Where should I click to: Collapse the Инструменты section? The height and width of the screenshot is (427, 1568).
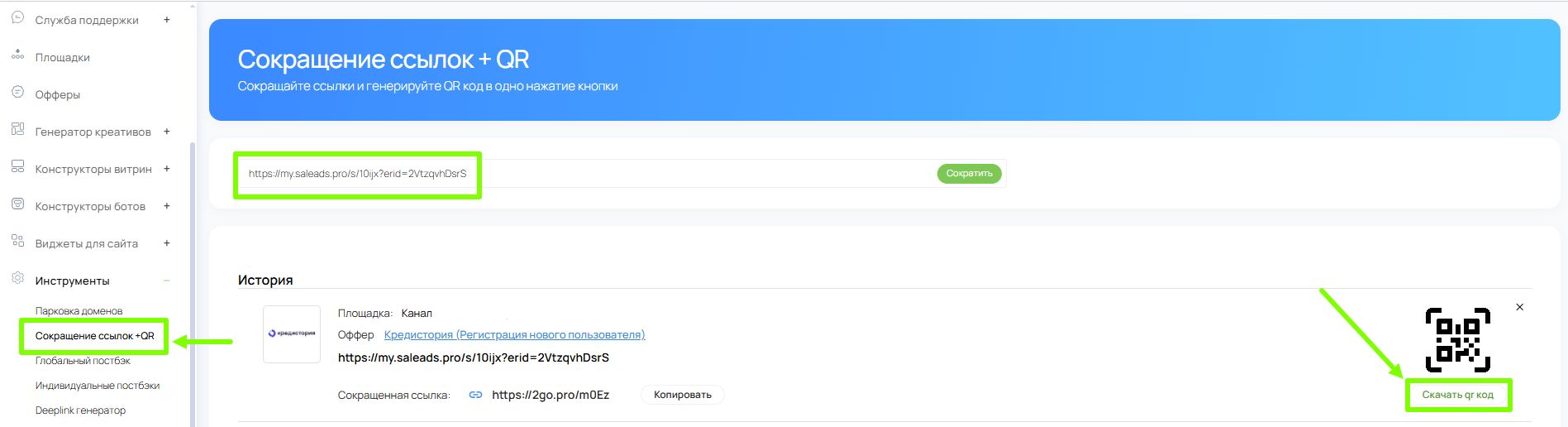[166, 281]
